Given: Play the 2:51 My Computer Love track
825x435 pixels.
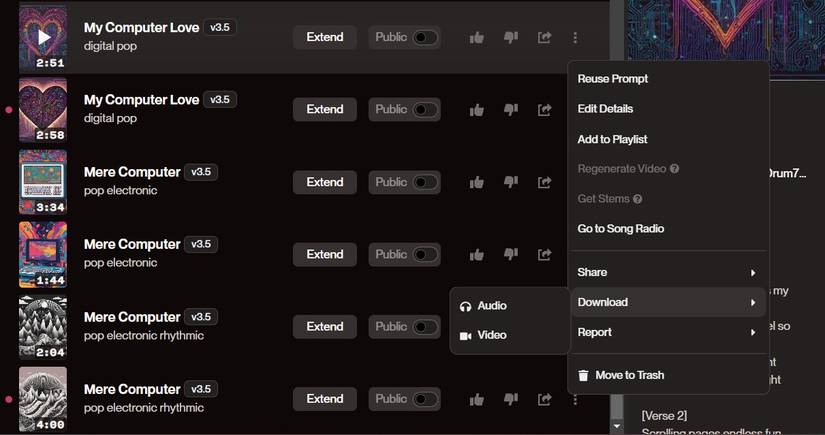Looking at the screenshot, I should pos(44,37).
